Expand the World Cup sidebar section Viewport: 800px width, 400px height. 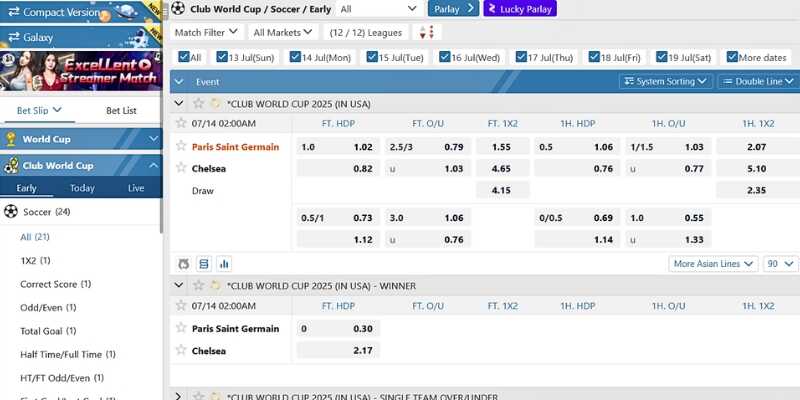tap(153, 139)
